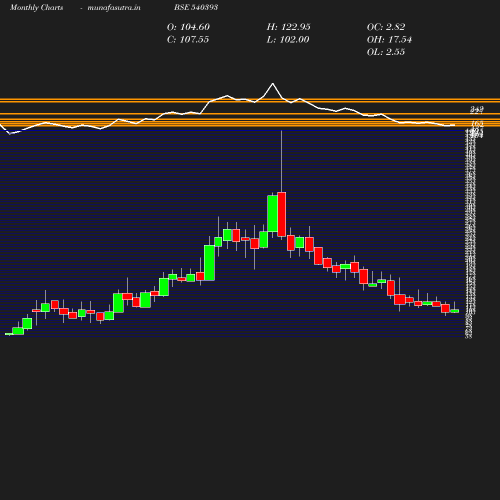Click the 'Monthly Charts' title text
Viewport: 500px width, 500px height.
pyautogui.click(x=37, y=7)
